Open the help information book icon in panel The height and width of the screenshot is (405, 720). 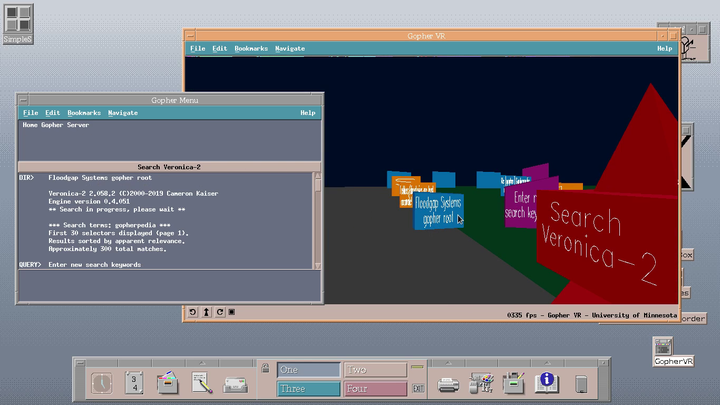pyautogui.click(x=547, y=381)
